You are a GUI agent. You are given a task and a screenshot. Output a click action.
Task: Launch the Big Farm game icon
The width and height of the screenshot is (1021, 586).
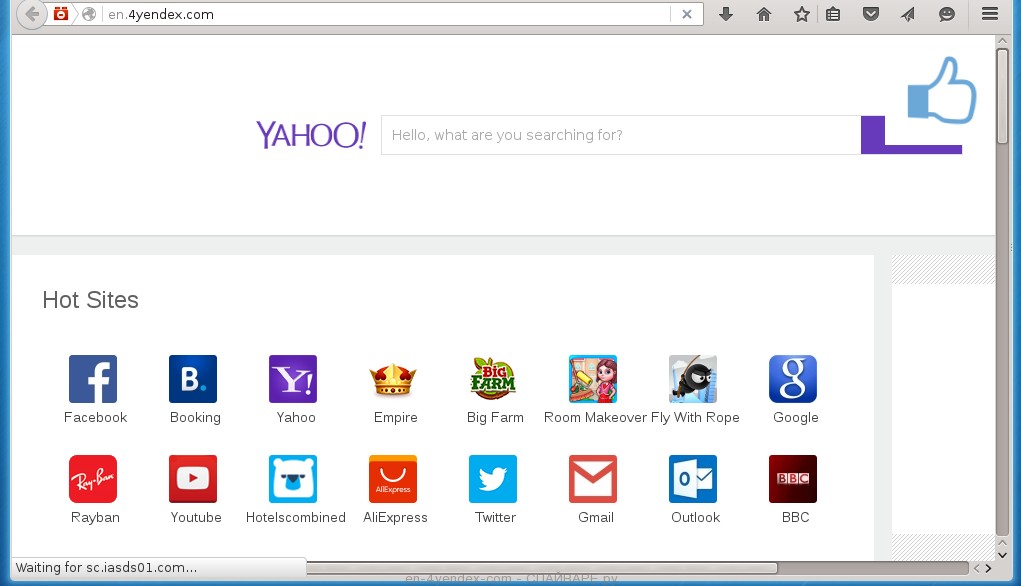click(493, 380)
